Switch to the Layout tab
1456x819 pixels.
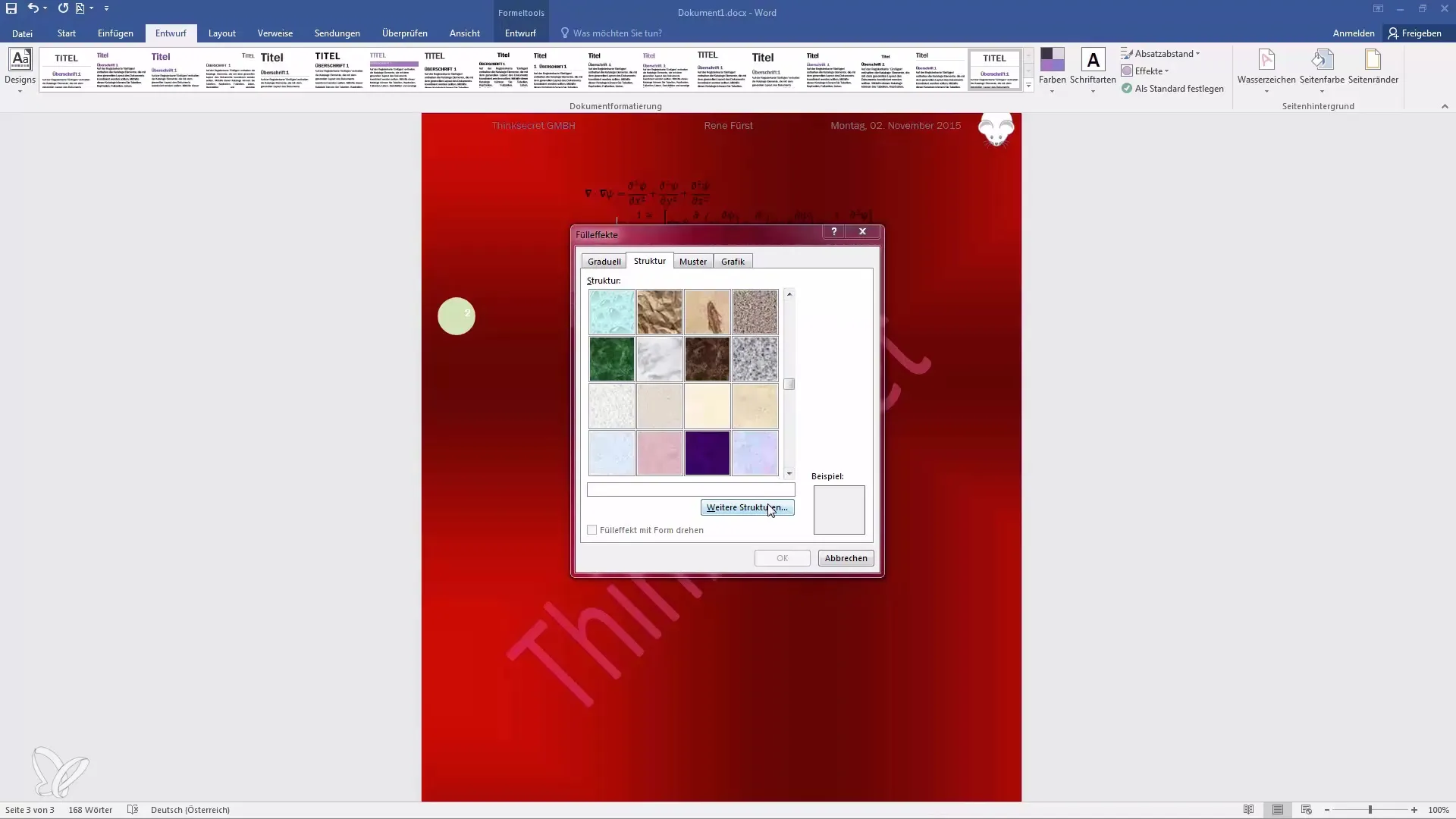pyautogui.click(x=222, y=33)
